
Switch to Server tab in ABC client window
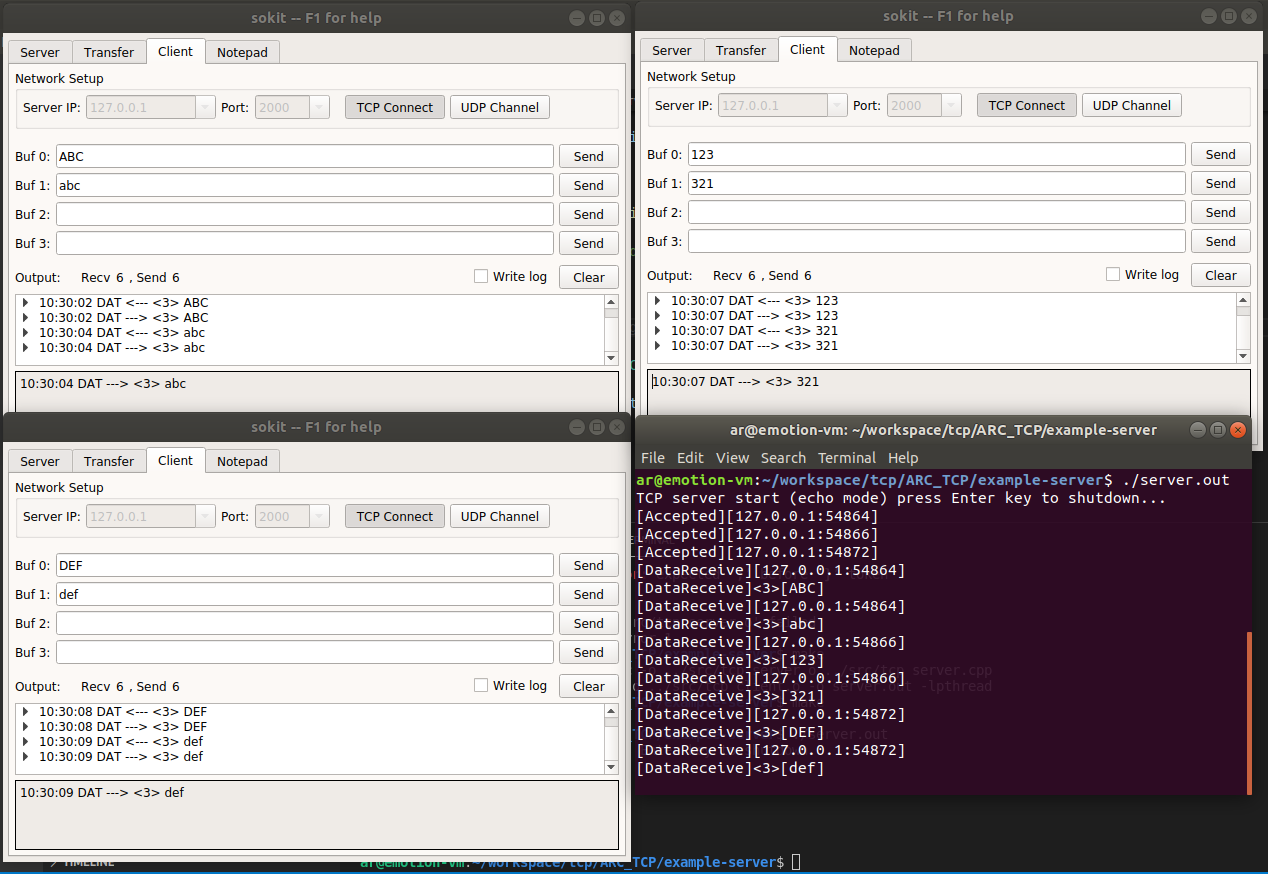(40, 52)
